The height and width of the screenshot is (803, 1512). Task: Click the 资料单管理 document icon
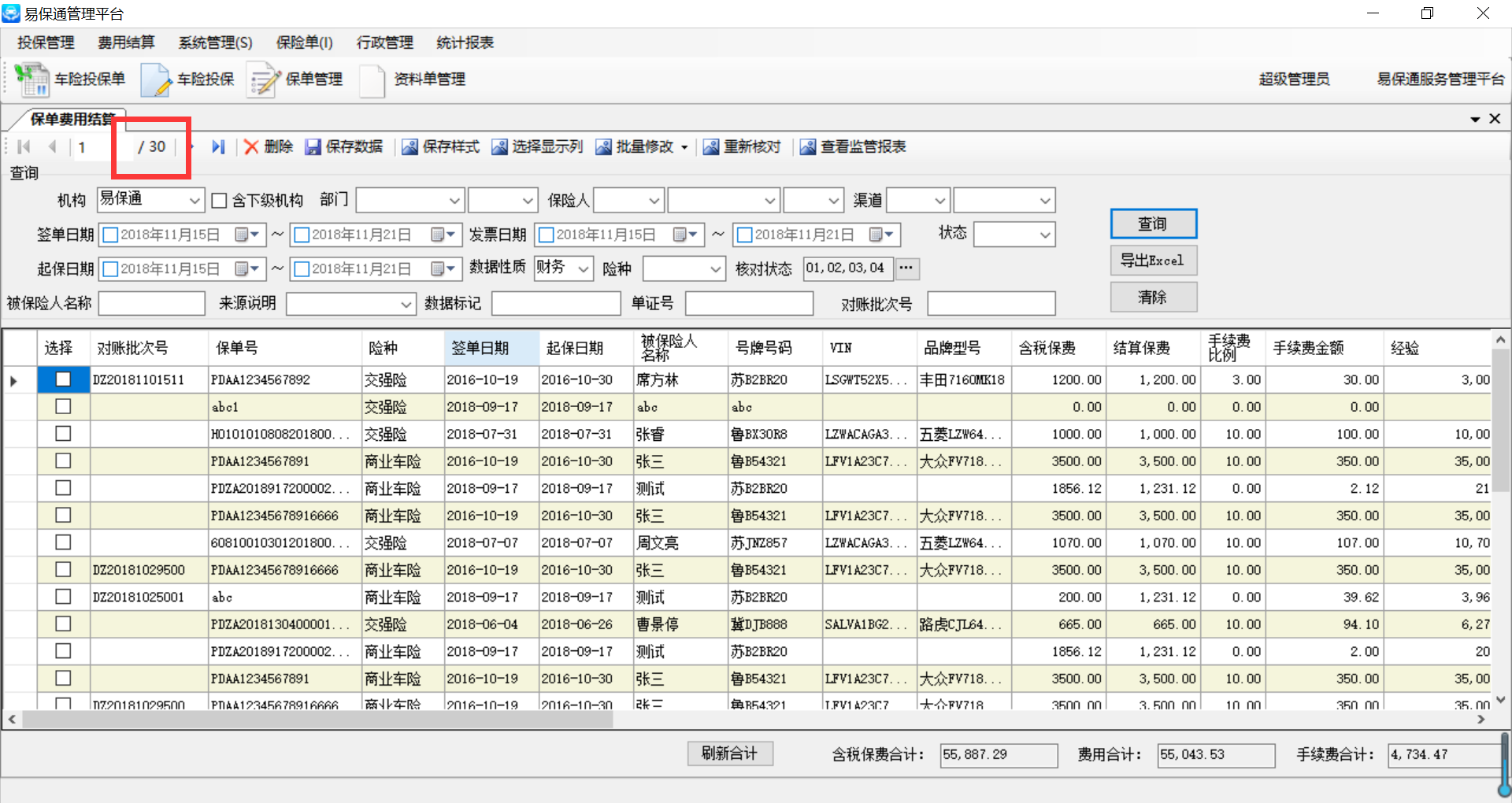372,80
